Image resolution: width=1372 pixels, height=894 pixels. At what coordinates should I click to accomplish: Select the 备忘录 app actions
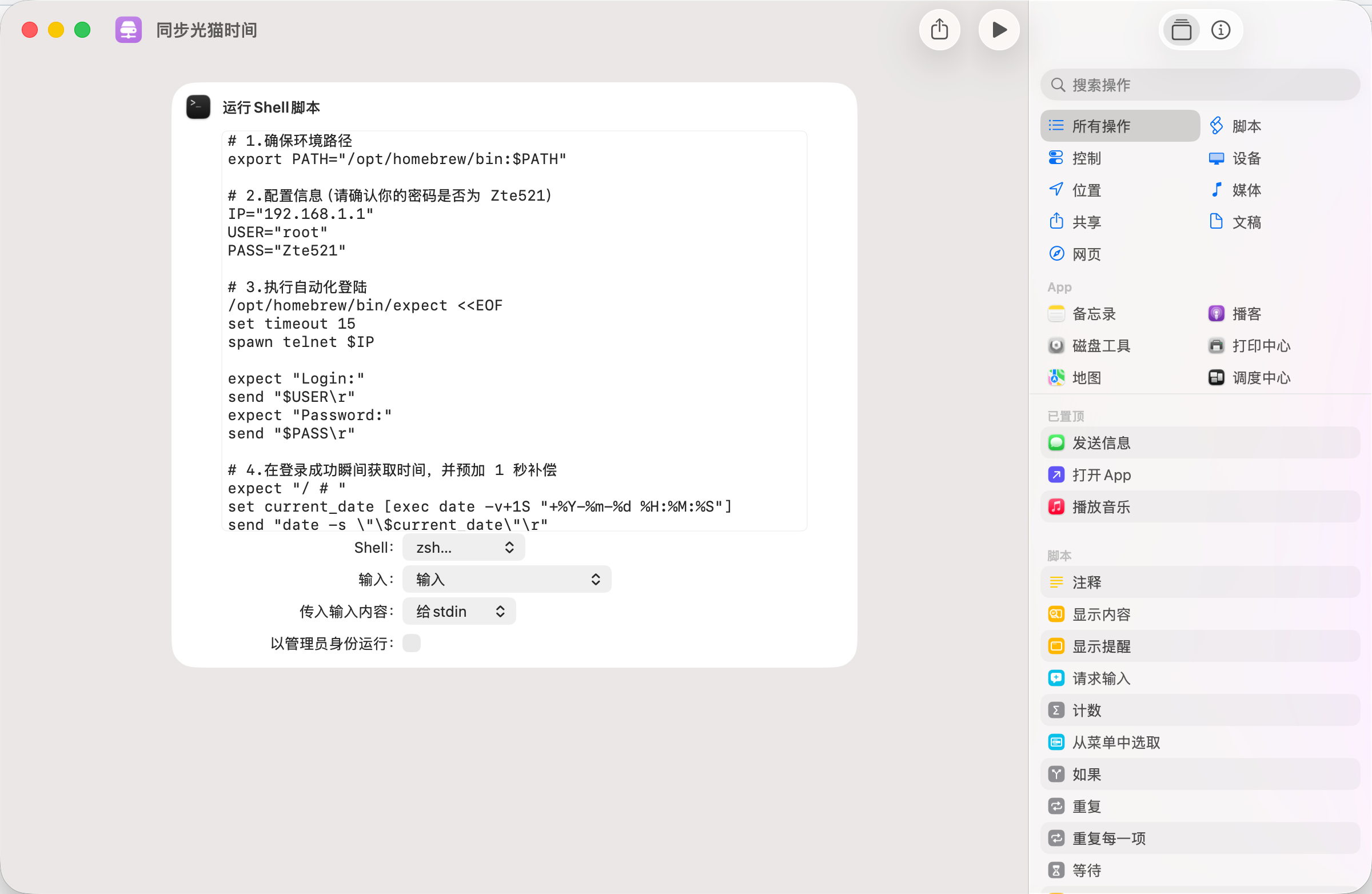click(x=1093, y=314)
